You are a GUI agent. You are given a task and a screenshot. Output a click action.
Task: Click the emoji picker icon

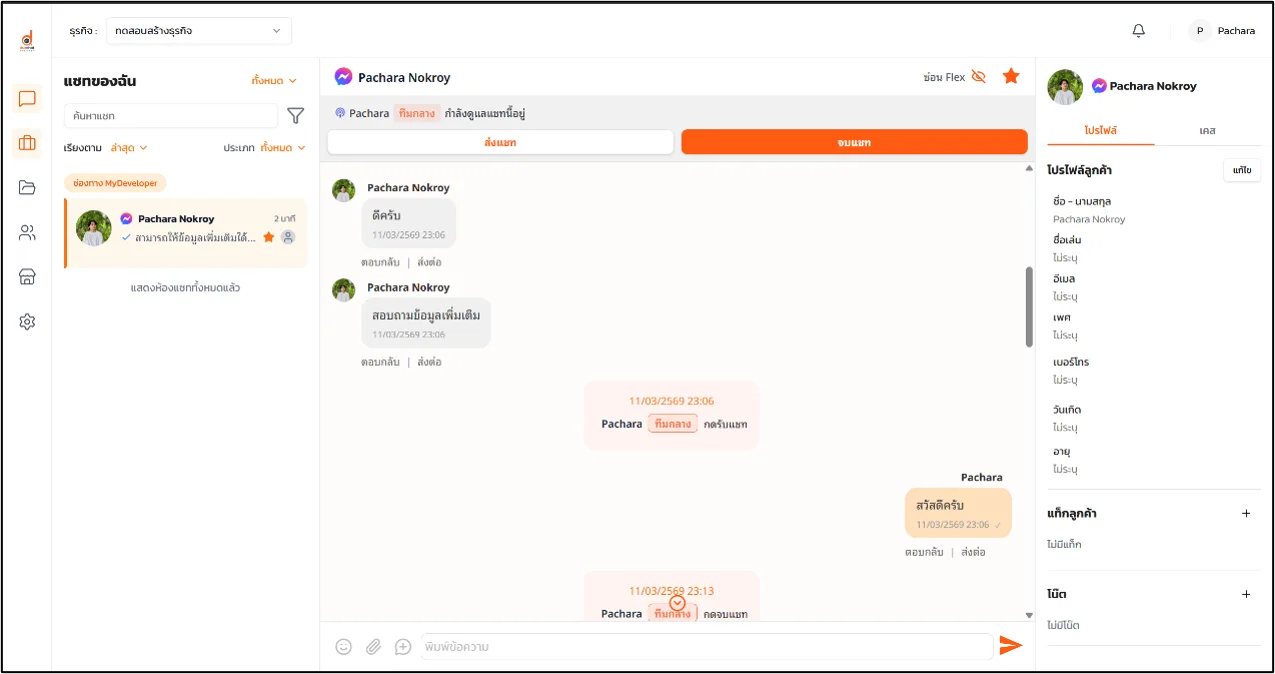click(x=344, y=647)
